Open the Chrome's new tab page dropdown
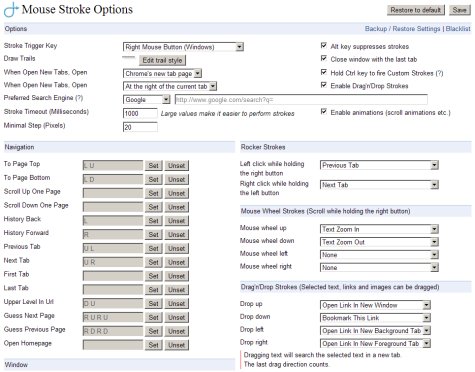This screenshot has width=475, height=372. point(162,73)
